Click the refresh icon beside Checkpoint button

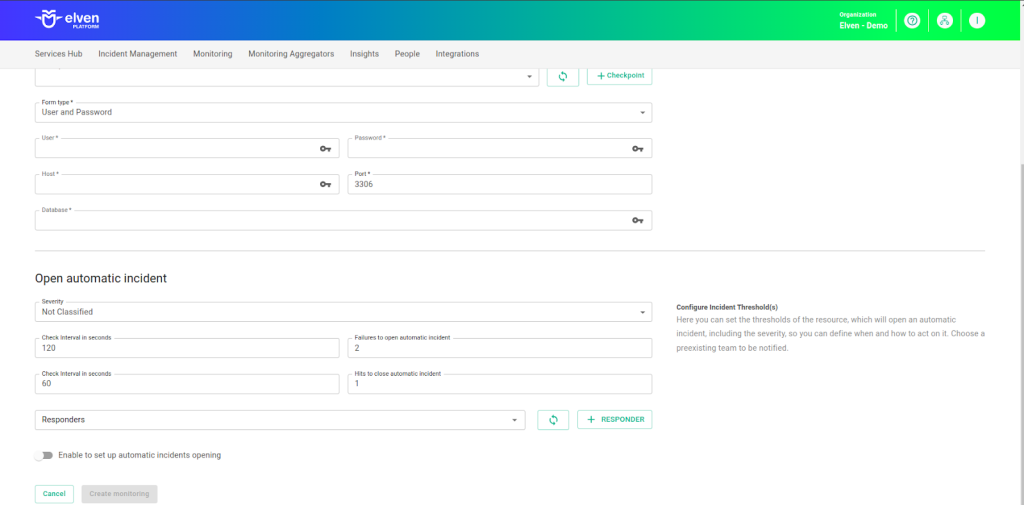click(x=562, y=76)
